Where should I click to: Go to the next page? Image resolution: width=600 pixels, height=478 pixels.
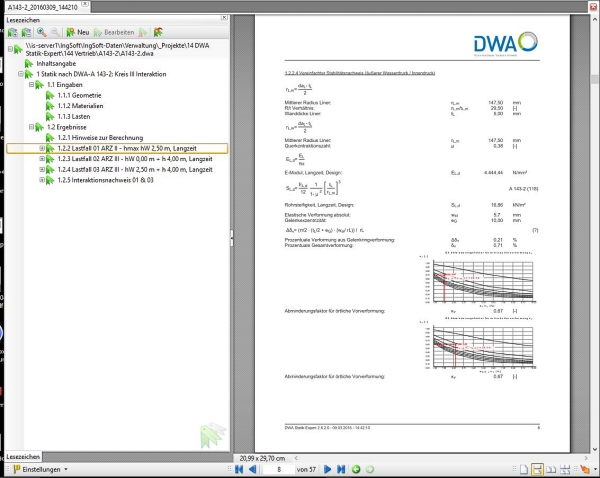point(326,469)
